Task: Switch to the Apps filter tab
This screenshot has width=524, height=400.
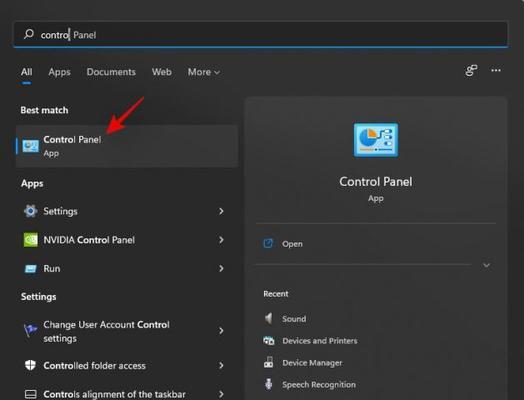Action: pyautogui.click(x=59, y=72)
